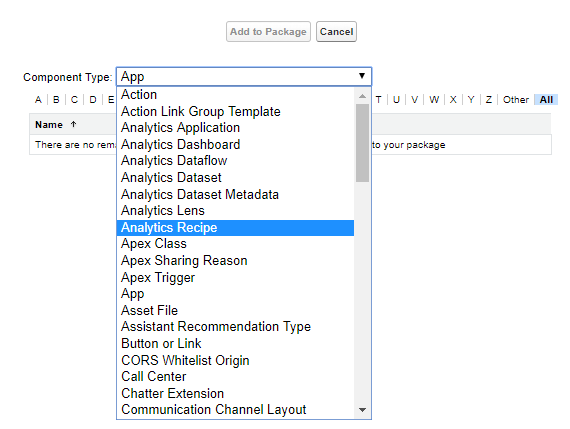
Task: Filter names by letter W
Action: pyautogui.click(x=434, y=100)
